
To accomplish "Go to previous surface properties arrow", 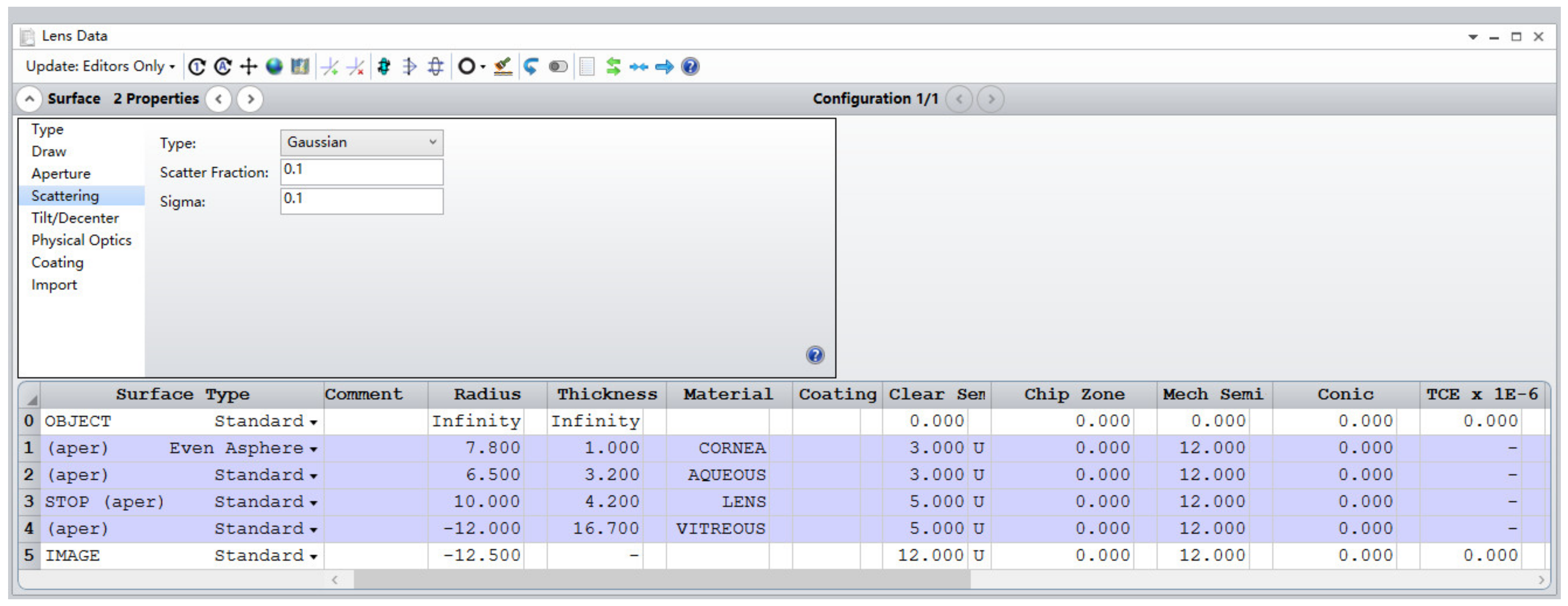I will tap(219, 99).
